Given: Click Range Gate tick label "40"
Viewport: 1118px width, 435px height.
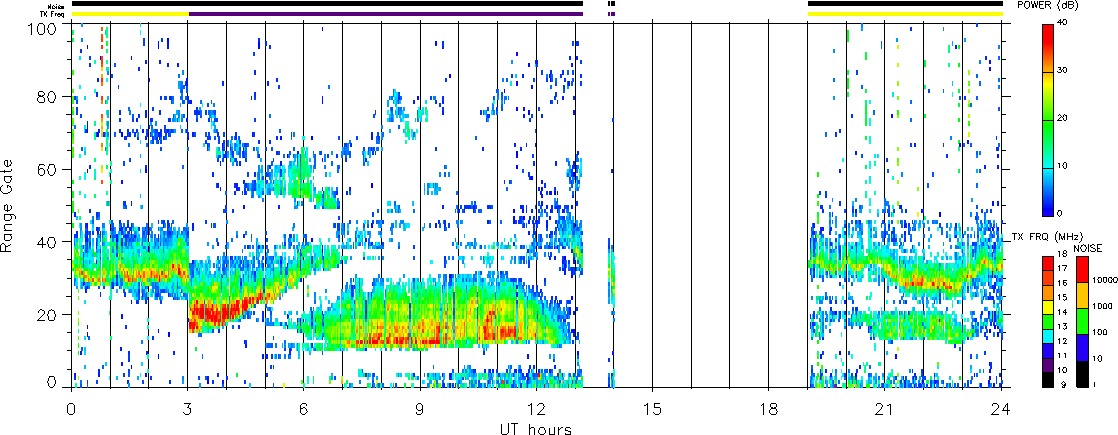Looking at the screenshot, I should pyautogui.click(x=46, y=242).
